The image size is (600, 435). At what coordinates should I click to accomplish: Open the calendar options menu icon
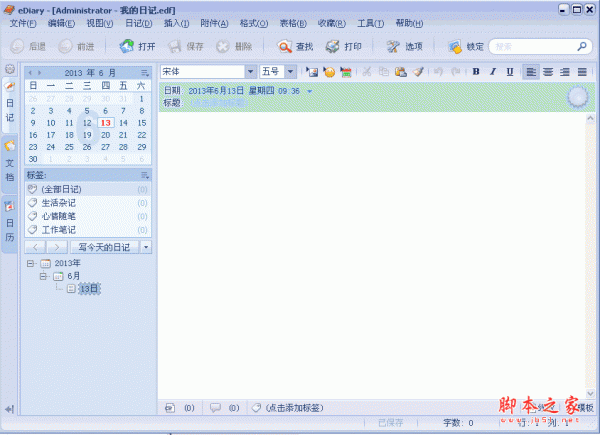[145, 73]
